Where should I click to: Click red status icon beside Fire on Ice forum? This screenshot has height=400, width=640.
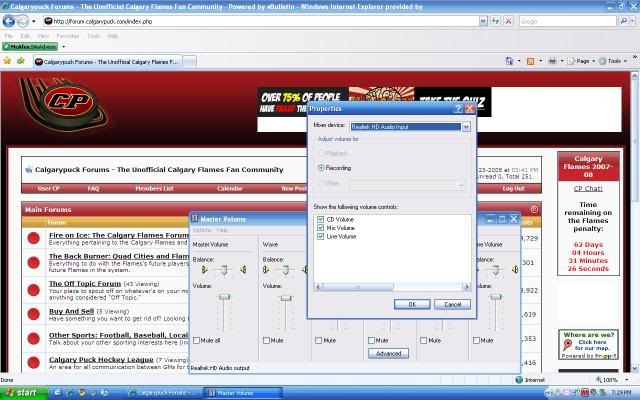click(x=33, y=238)
